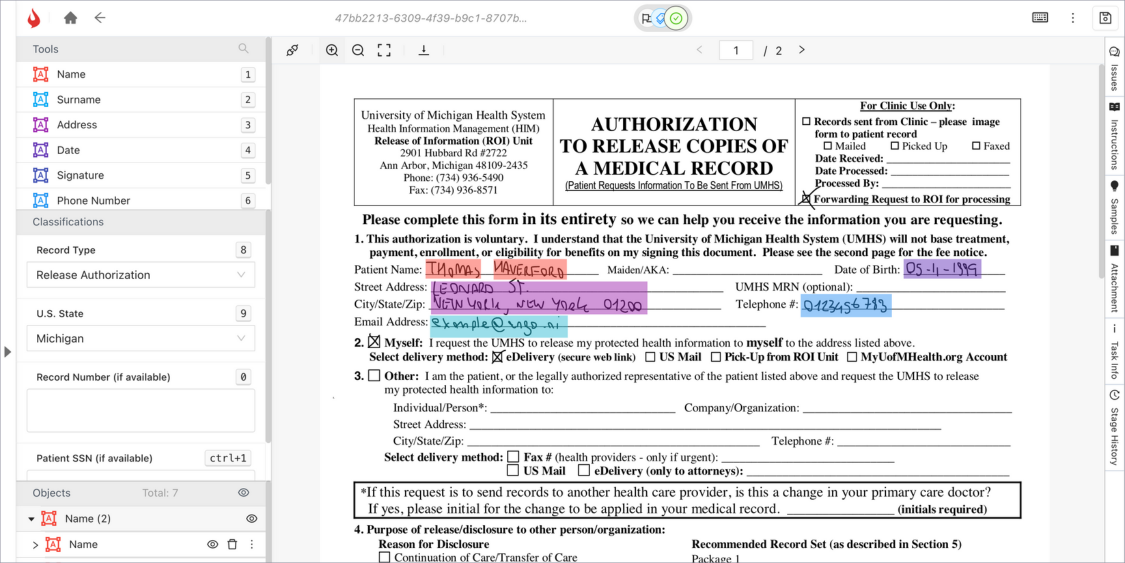Click the green checkmark status icon

[x=676, y=19]
